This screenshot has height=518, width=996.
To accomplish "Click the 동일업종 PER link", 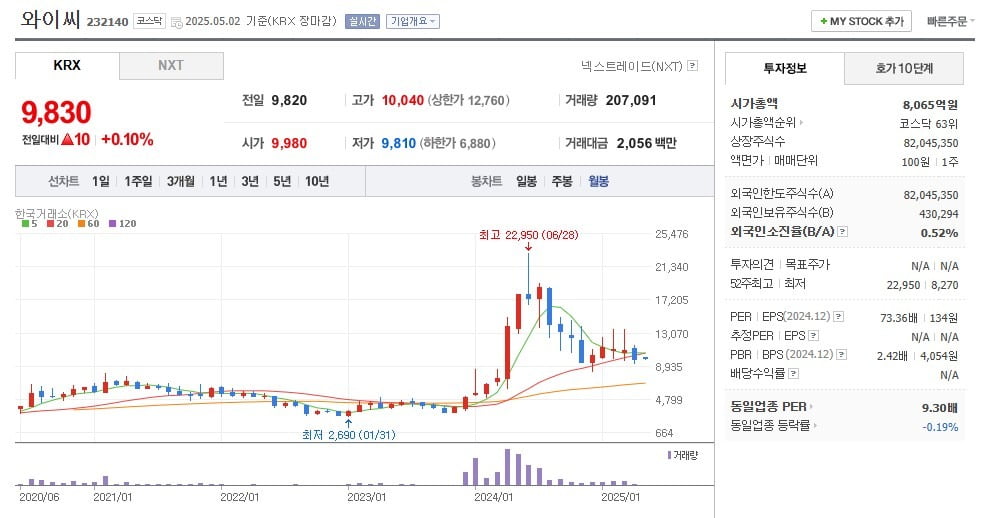I will [771, 406].
